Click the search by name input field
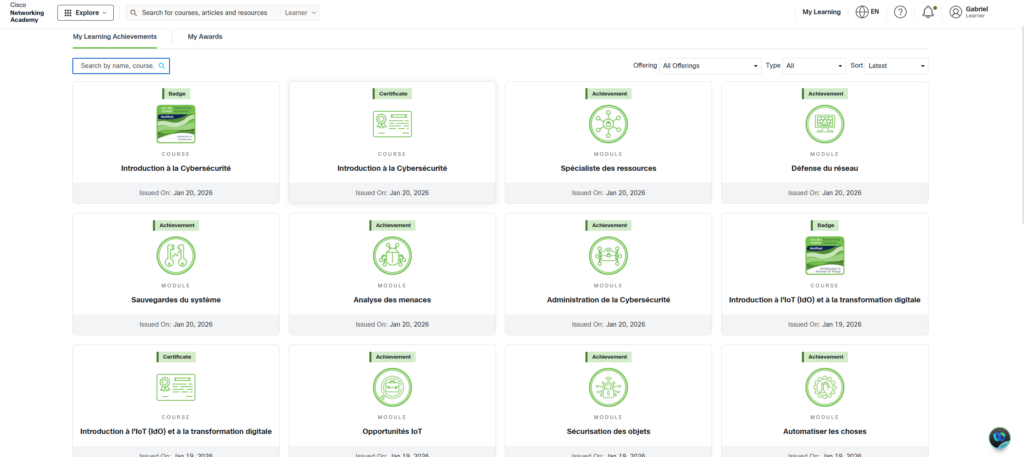This screenshot has width=1024, height=457. point(116,66)
